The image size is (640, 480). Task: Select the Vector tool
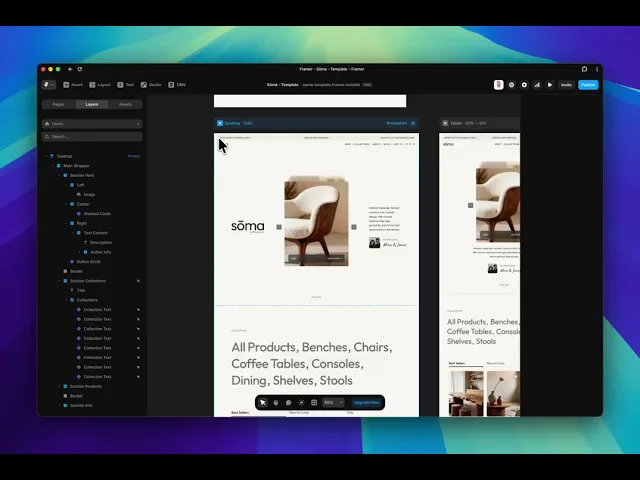[151, 85]
